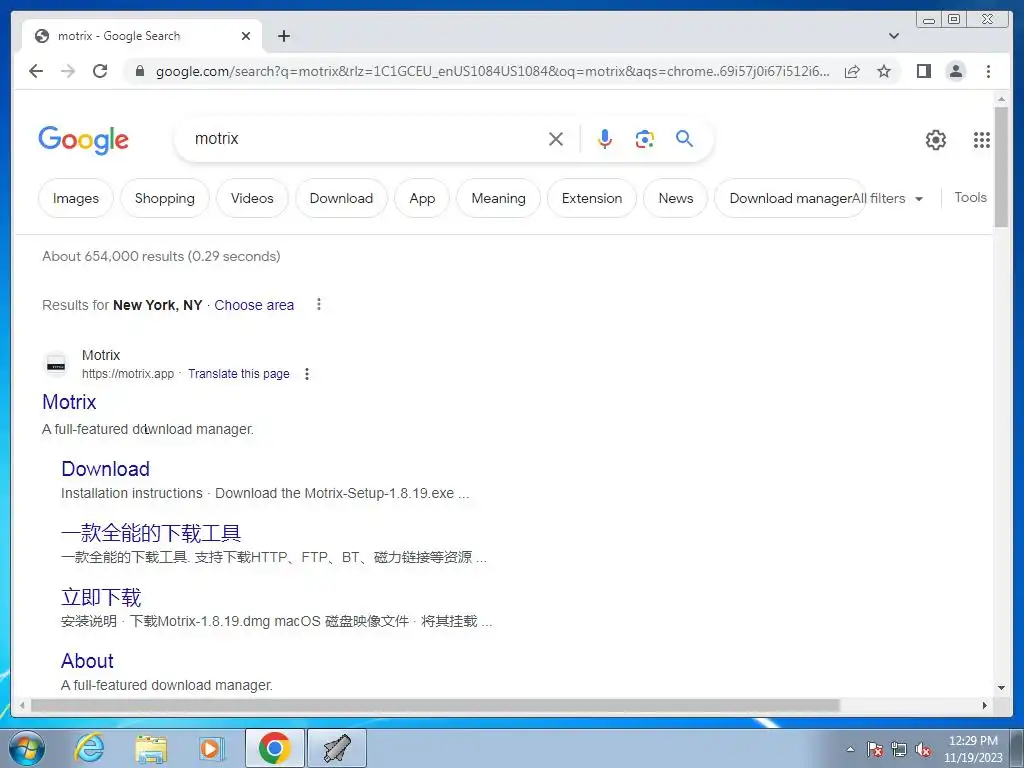Filter results by Images
This screenshot has height=768, width=1024.
click(x=76, y=198)
